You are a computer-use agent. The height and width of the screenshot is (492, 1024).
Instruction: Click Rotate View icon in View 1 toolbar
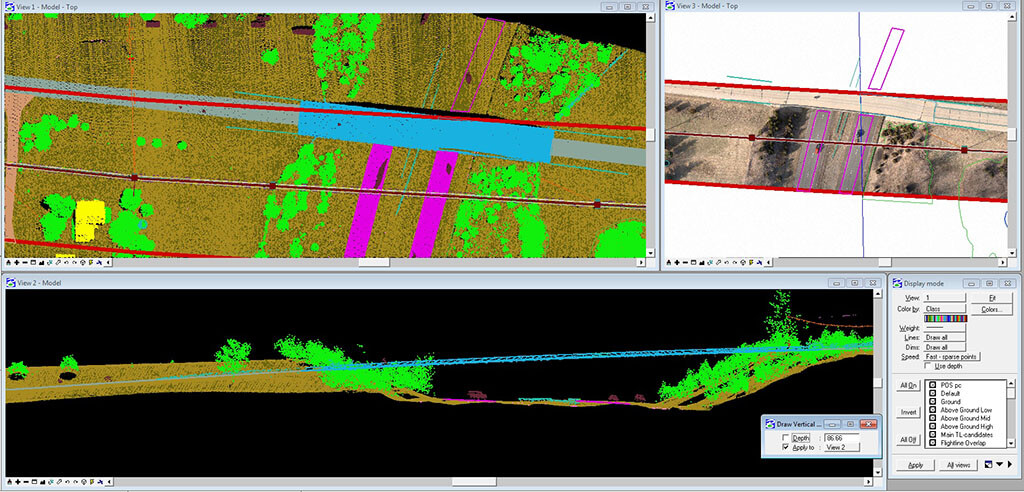tap(50, 263)
